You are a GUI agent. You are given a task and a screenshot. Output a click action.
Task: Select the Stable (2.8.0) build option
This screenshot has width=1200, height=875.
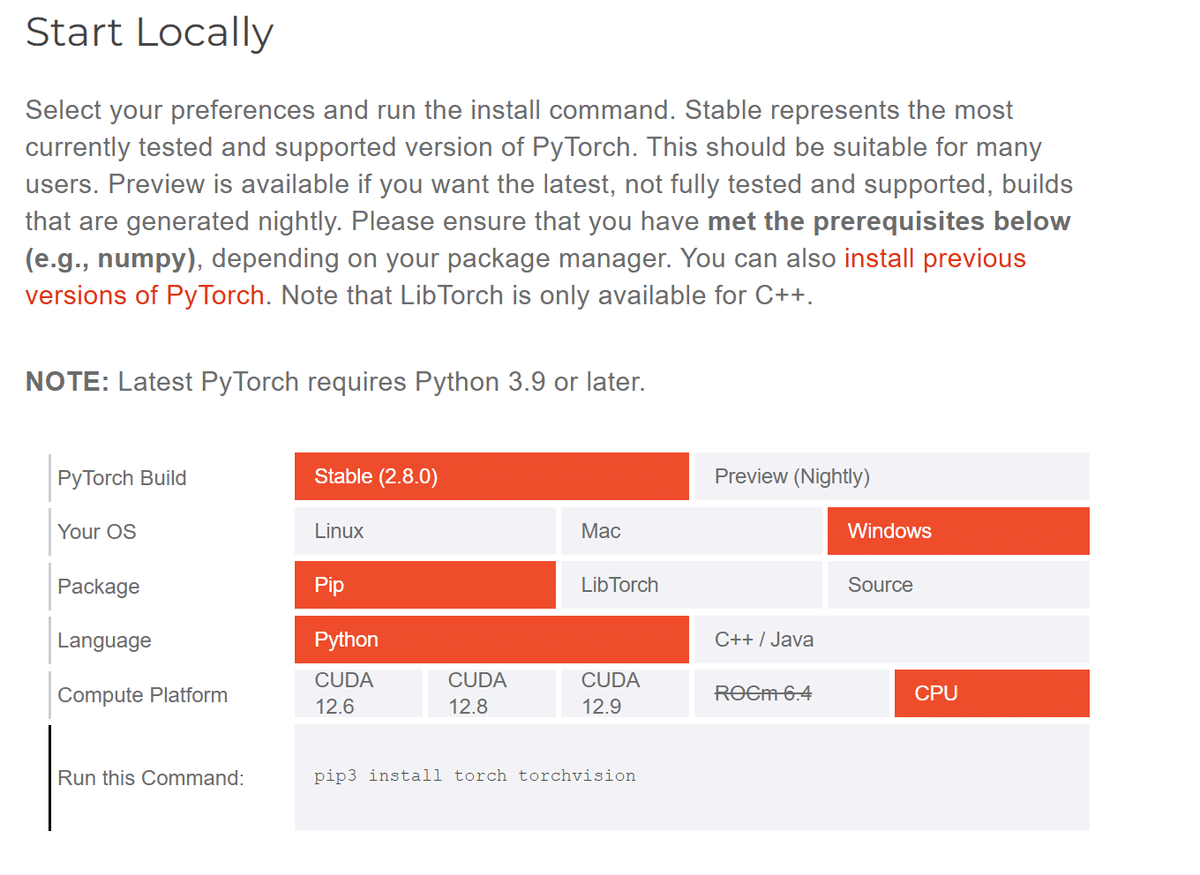point(491,477)
